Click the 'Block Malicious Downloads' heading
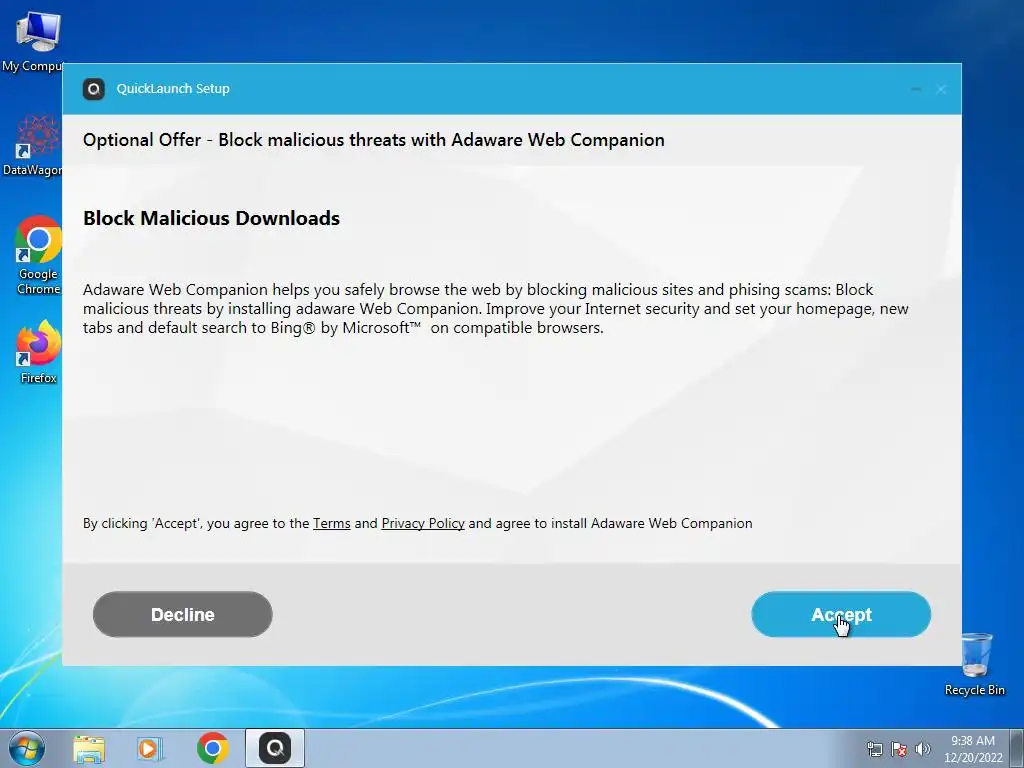The height and width of the screenshot is (768, 1024). coord(212,218)
